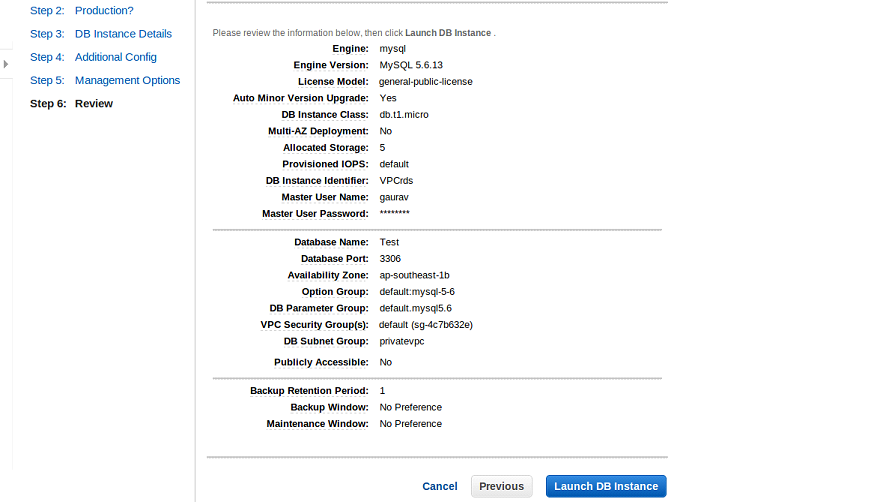Screen dimensions: 877x502
Task: Click the Publicly Accessible label
Action: pyautogui.click(x=321, y=362)
